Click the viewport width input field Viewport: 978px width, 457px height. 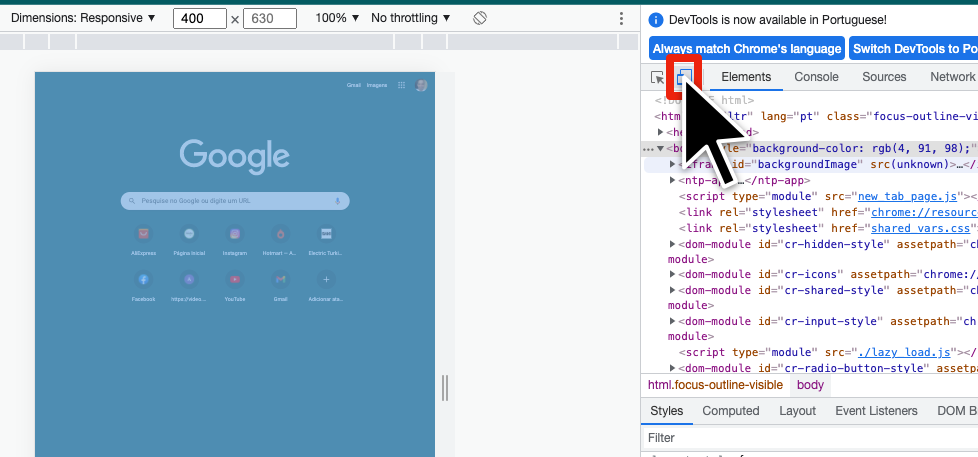pos(199,18)
